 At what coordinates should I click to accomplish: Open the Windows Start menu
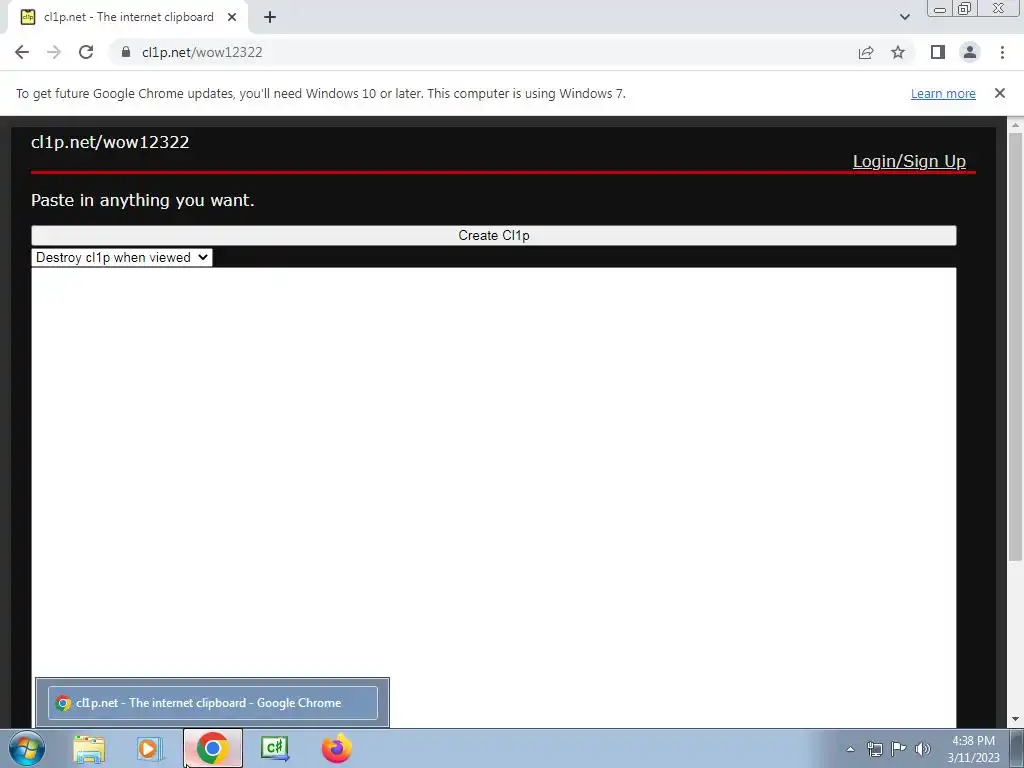coord(27,748)
